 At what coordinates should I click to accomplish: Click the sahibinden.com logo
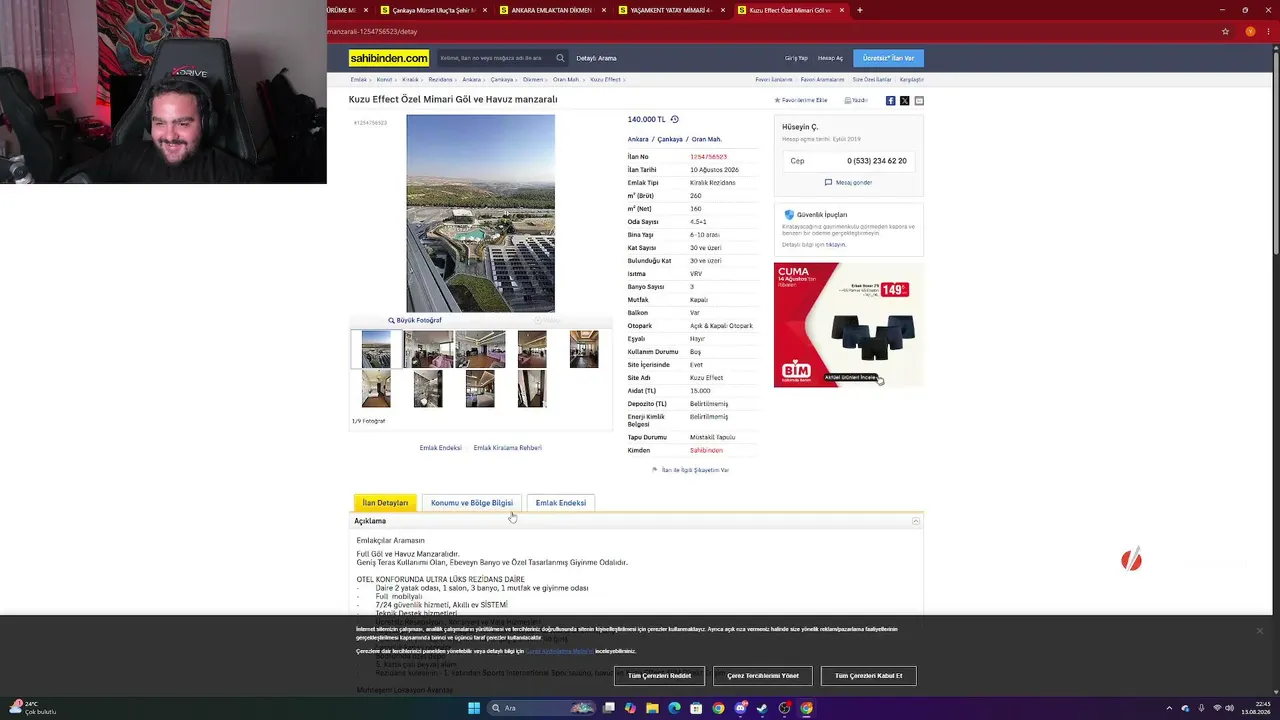click(389, 58)
